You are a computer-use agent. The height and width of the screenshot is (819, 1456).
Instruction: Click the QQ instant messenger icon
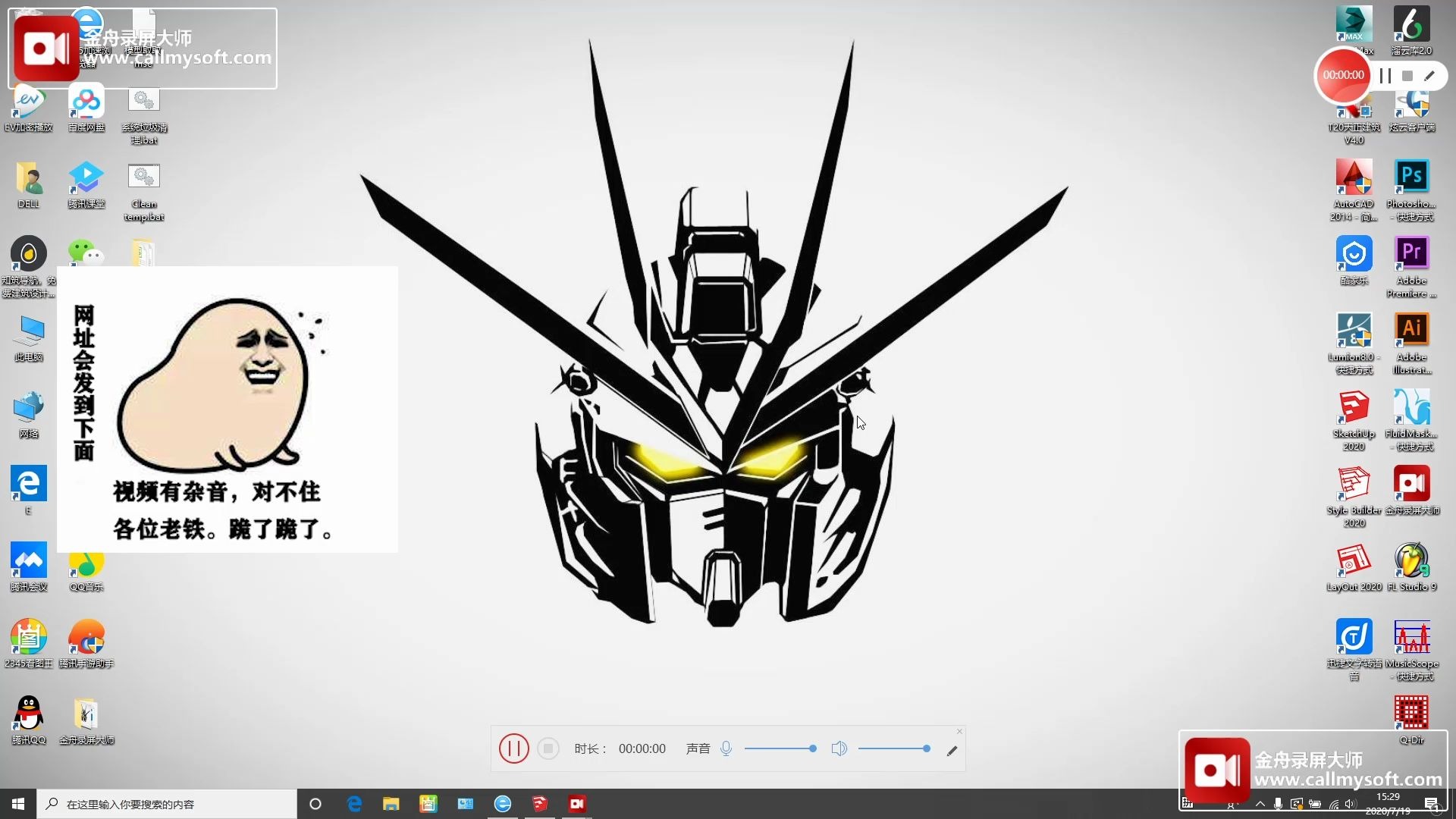click(x=28, y=714)
